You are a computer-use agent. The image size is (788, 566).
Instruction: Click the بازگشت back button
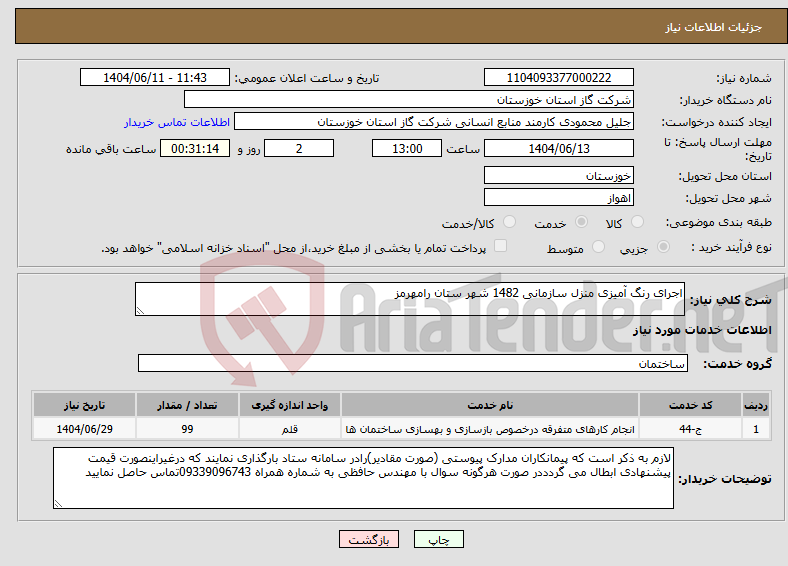coord(369,539)
